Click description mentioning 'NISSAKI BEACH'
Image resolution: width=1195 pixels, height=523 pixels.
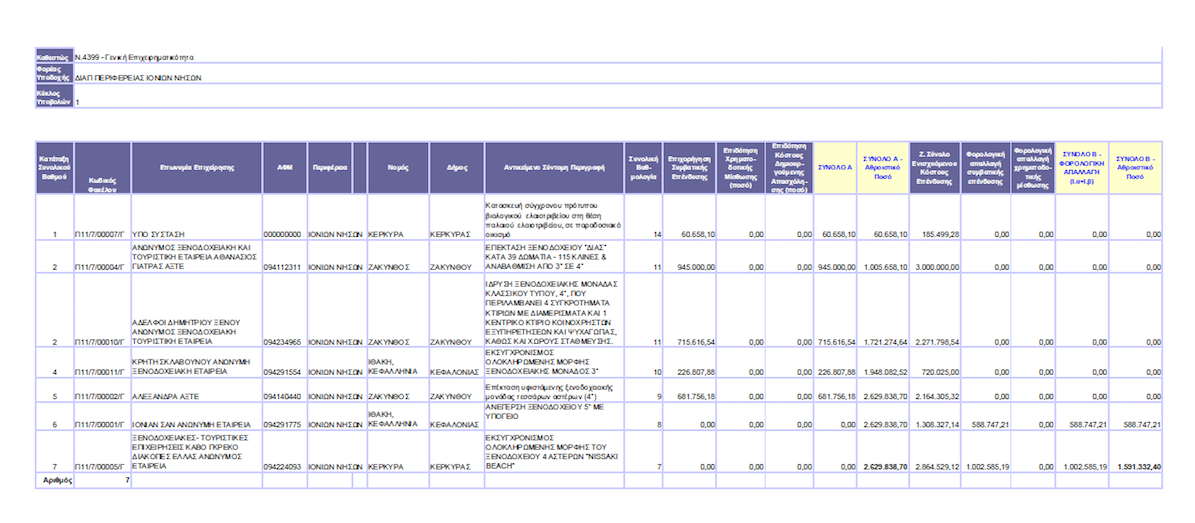(x=554, y=452)
